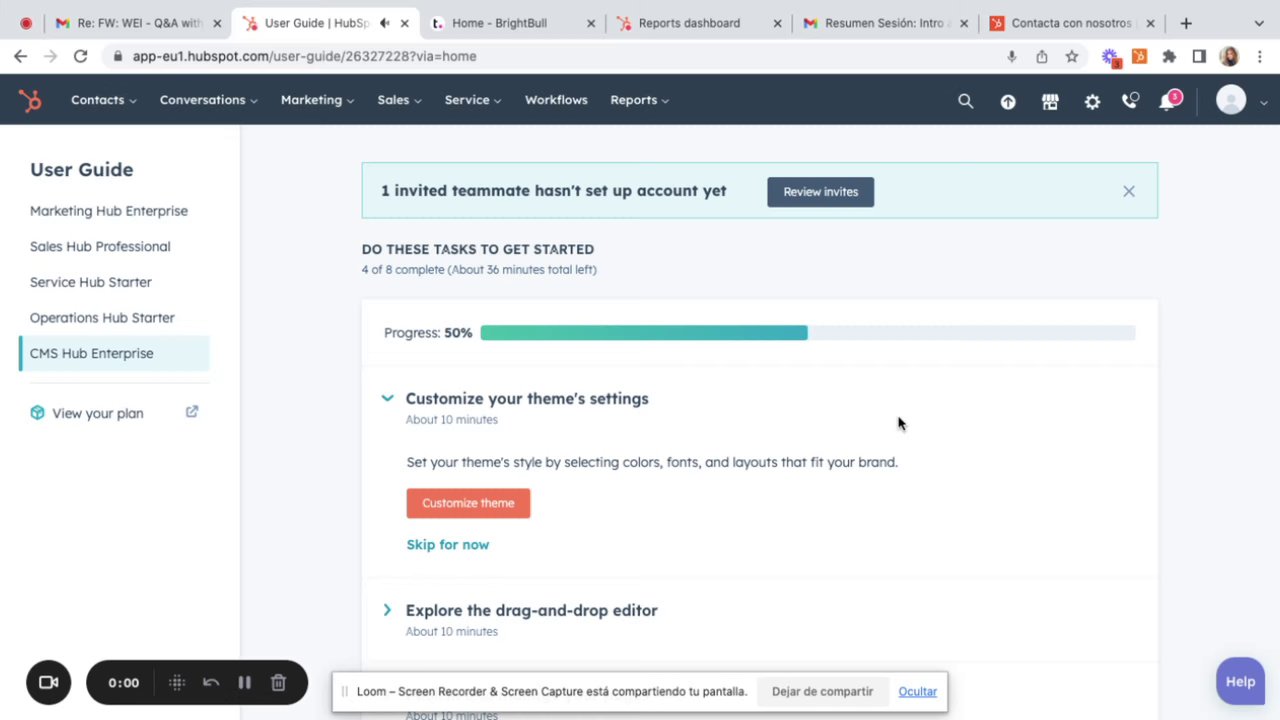Open the Marketplace icon in navbar

click(x=1050, y=101)
